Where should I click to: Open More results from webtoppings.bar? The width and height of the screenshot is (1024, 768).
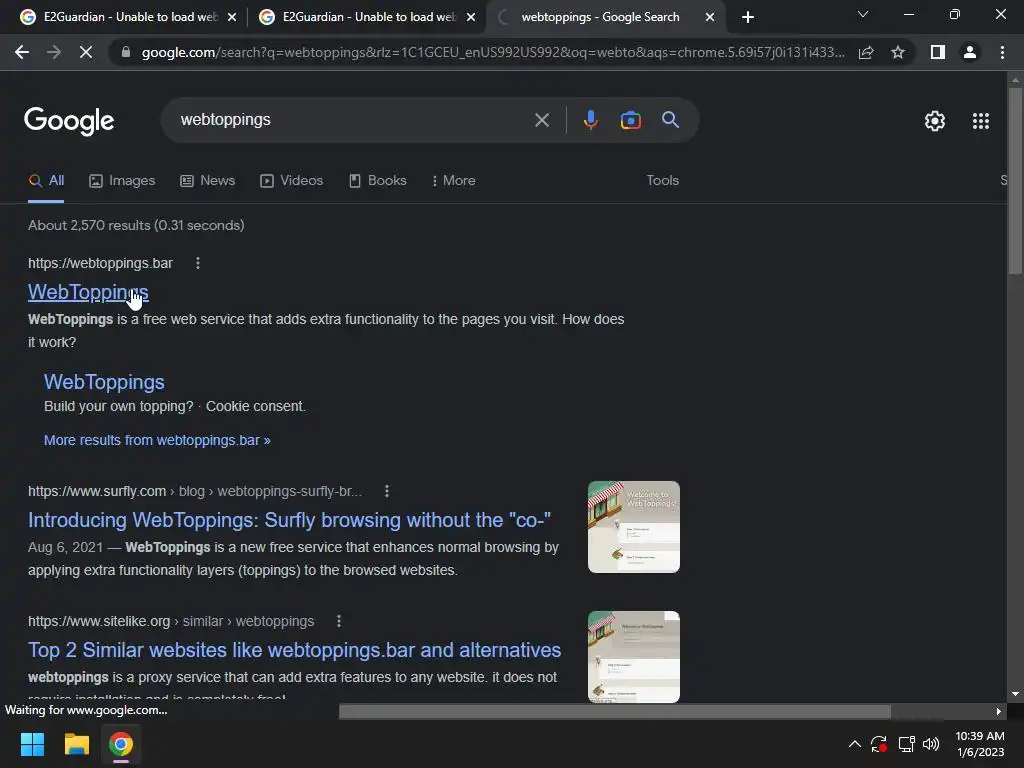tap(157, 440)
